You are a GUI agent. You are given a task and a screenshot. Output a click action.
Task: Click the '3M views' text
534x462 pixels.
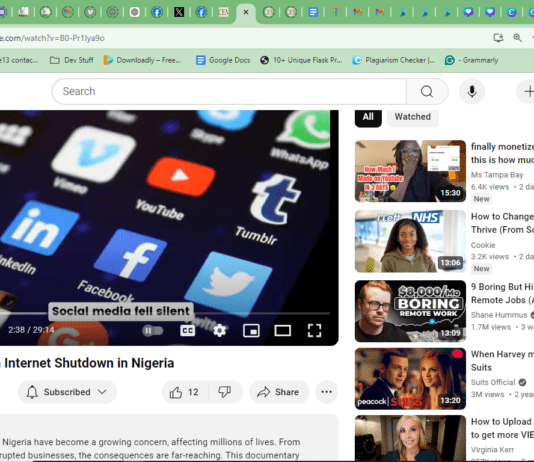click(487, 395)
